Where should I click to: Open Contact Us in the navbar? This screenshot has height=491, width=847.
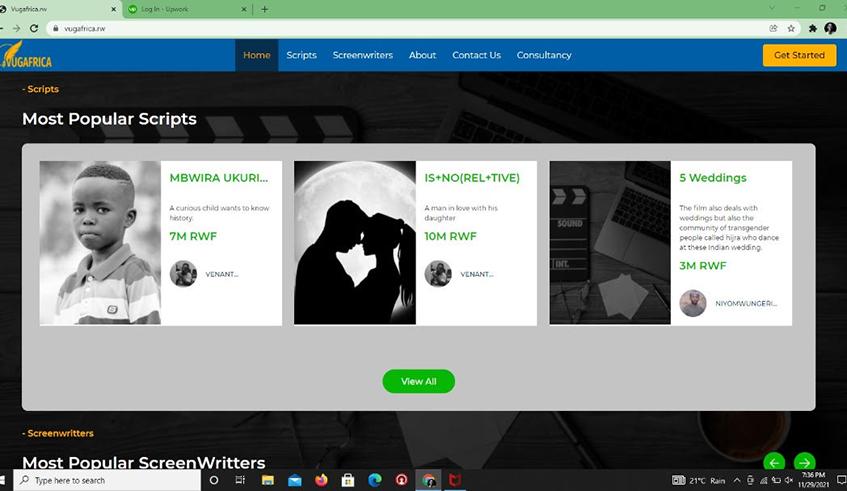[476, 55]
